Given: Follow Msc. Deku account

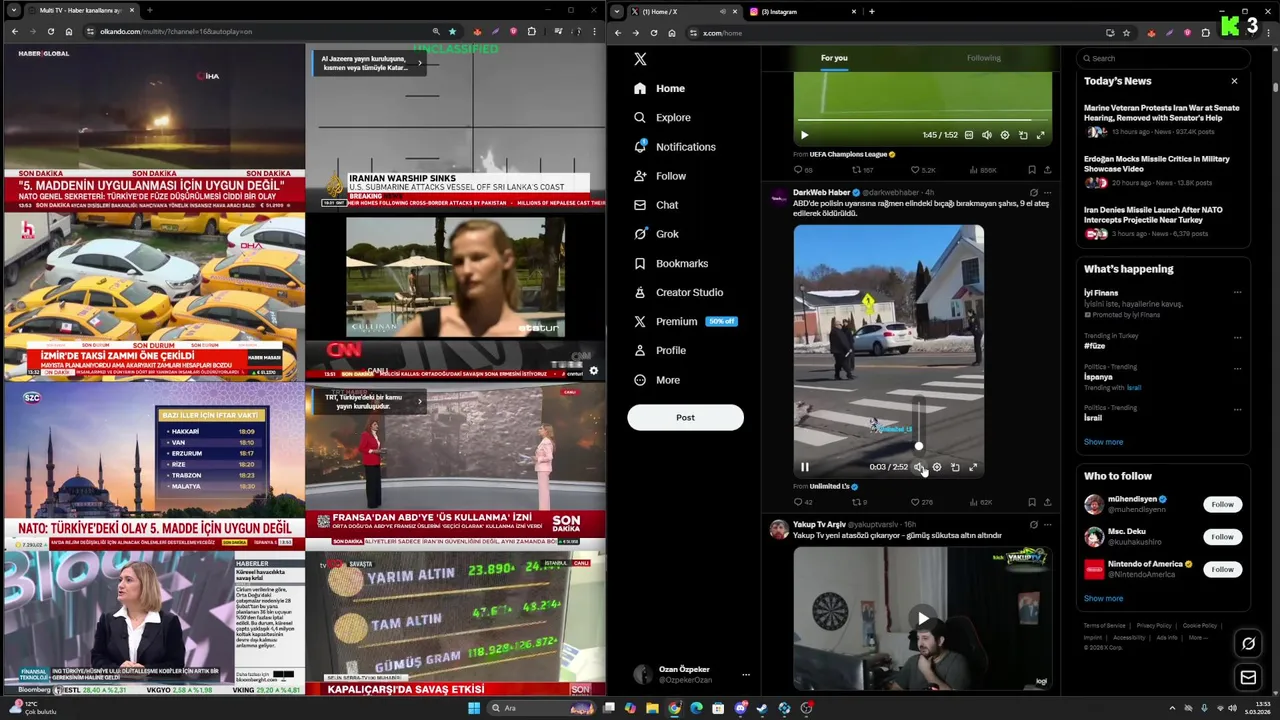Looking at the screenshot, I should click(1222, 537).
